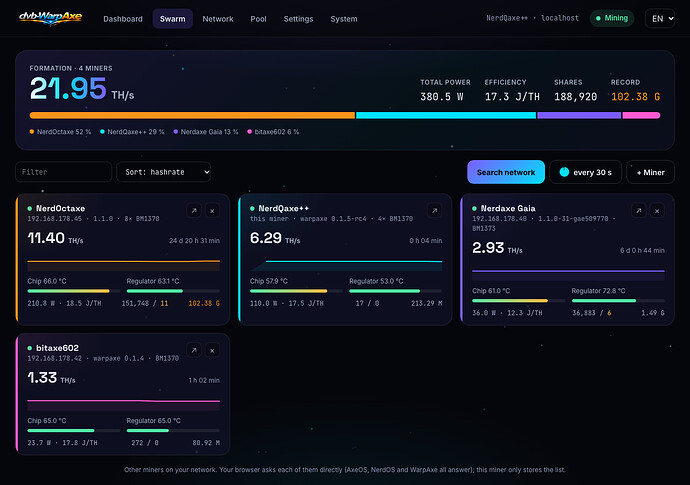
Task: Remove NerdOctaxe from the swarm
Action: point(213,211)
